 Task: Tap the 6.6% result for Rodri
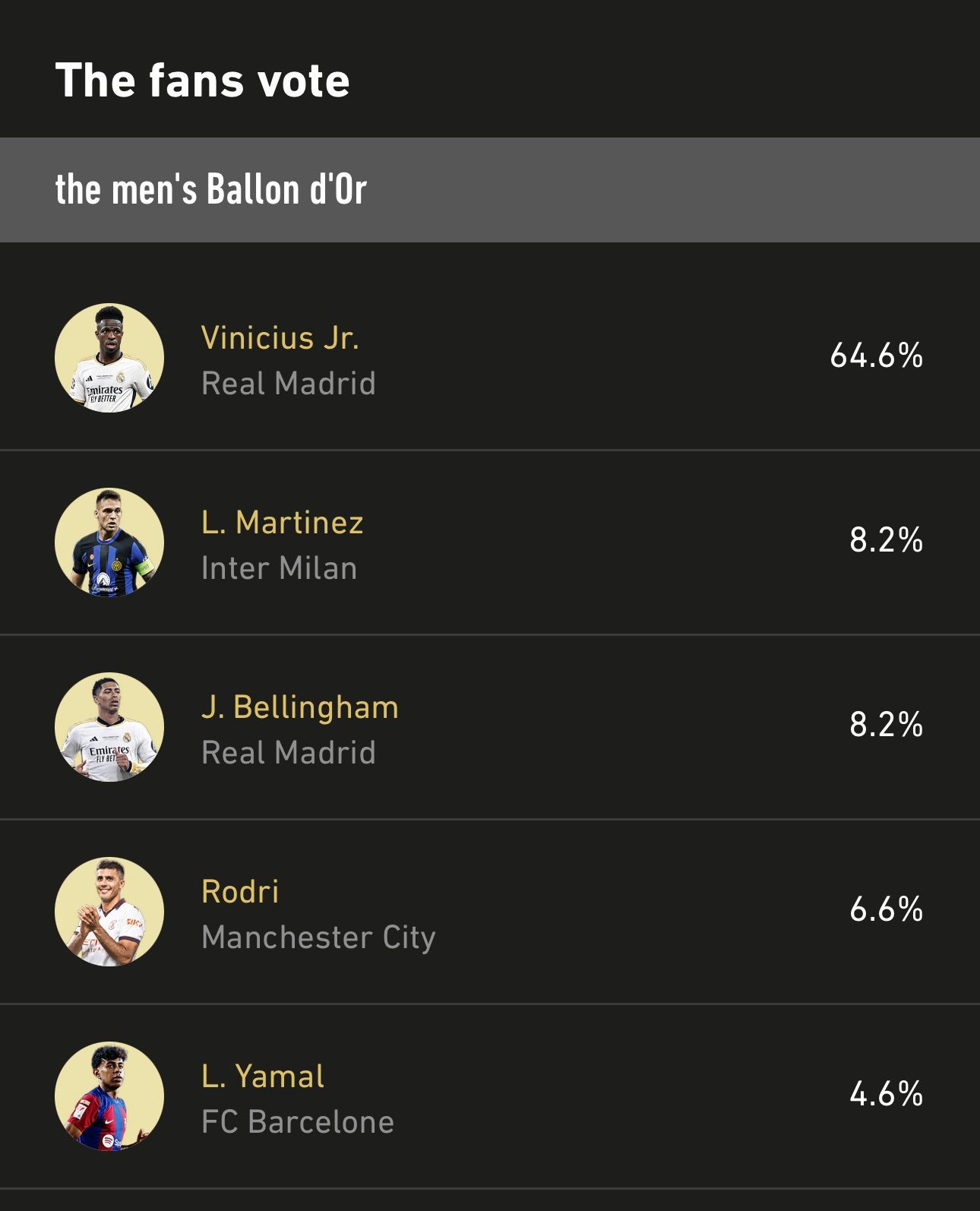tap(887, 909)
